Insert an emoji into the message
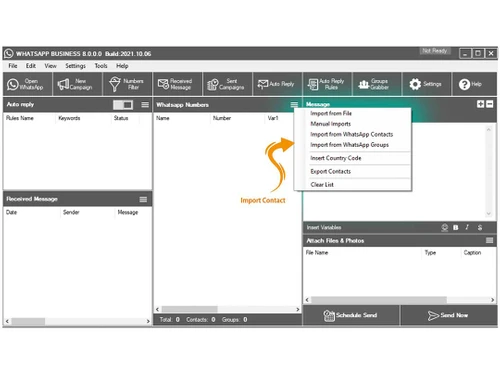 pos(444,228)
